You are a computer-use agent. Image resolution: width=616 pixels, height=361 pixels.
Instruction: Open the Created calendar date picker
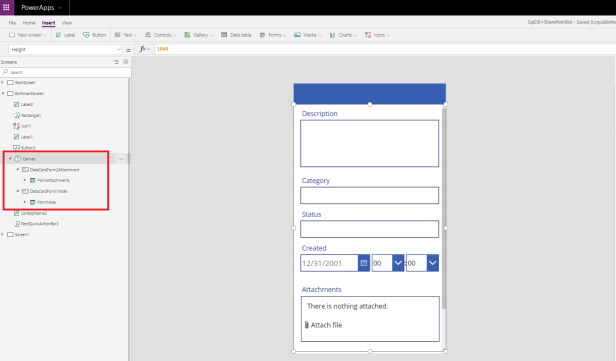[x=364, y=263]
